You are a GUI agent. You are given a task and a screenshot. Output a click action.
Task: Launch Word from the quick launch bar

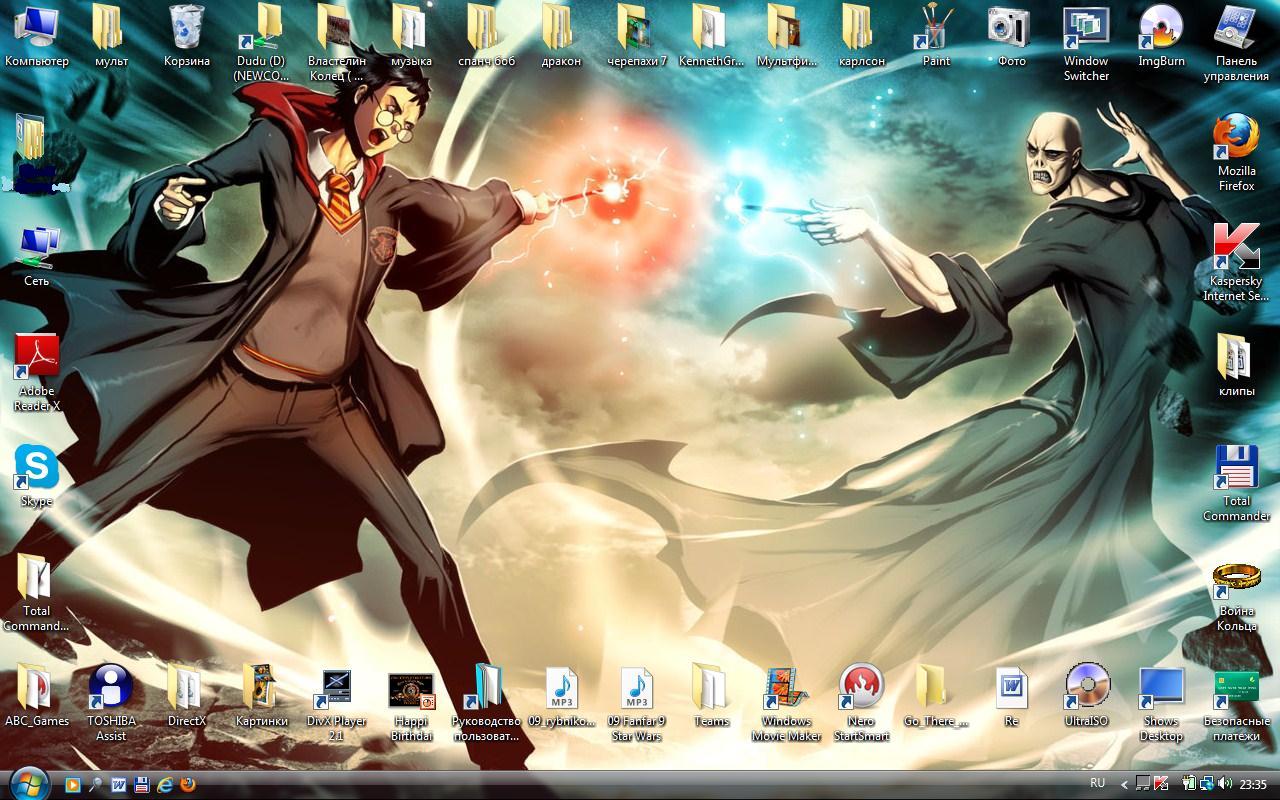click(118, 785)
